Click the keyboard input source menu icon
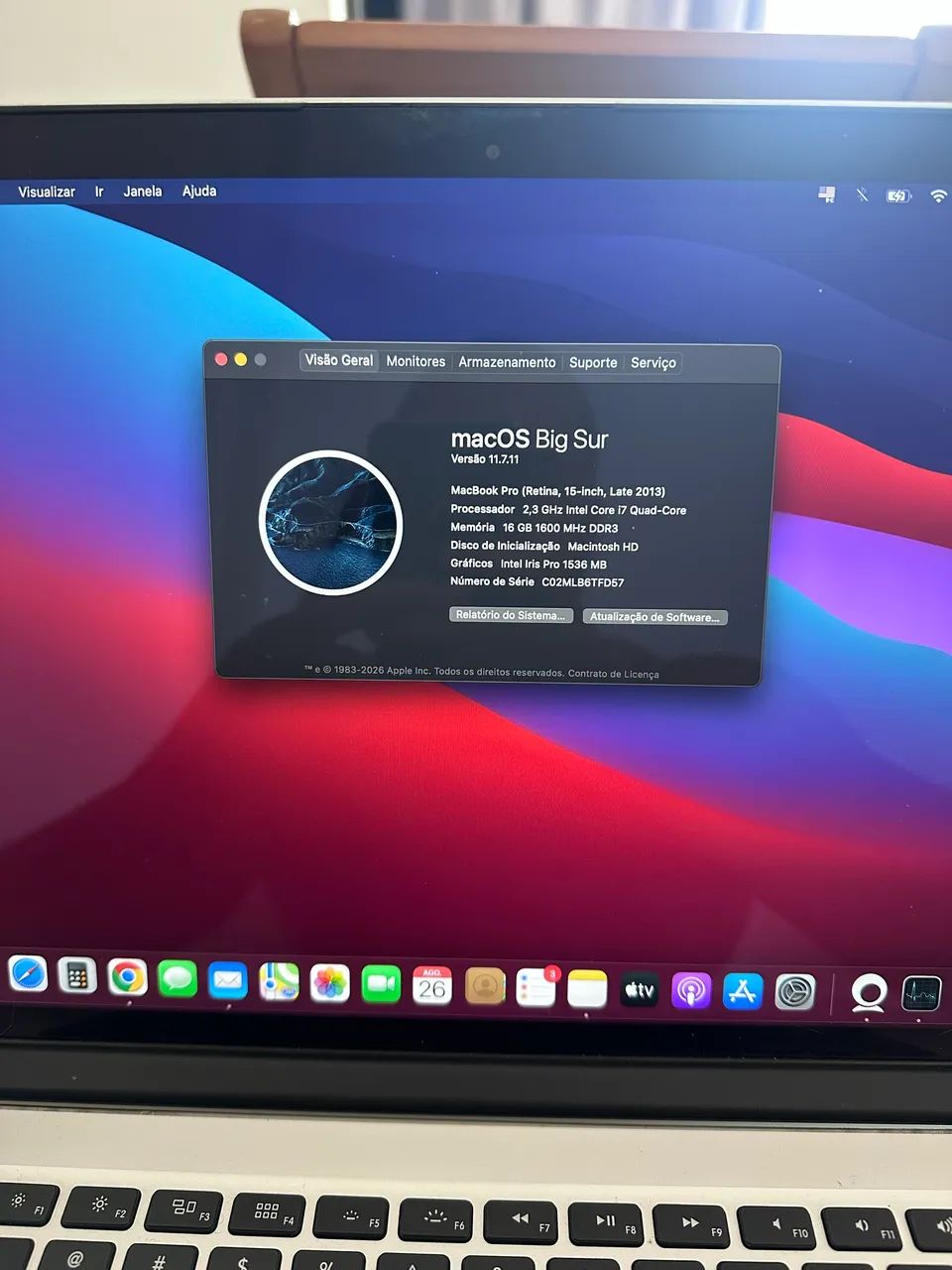The image size is (952, 1270). tap(826, 194)
